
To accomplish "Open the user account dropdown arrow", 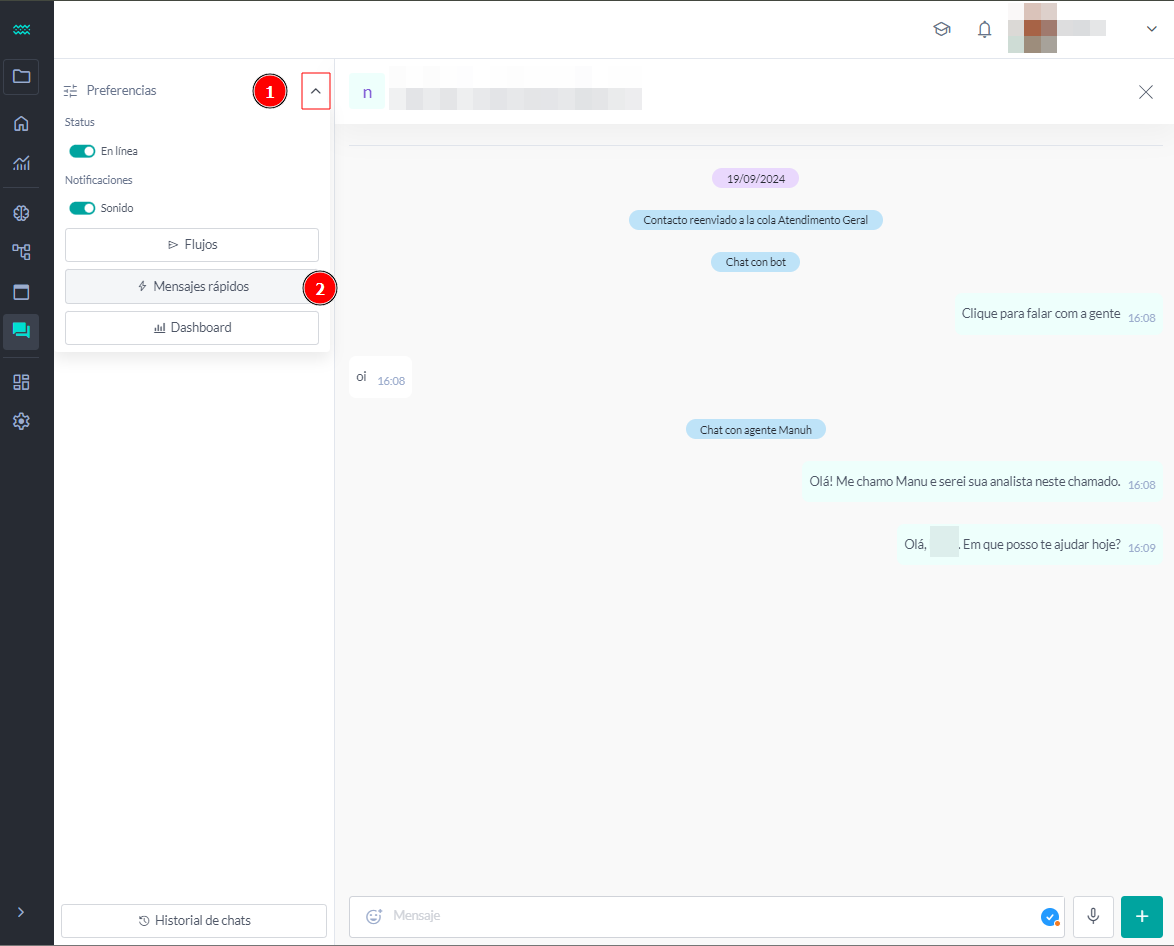I will pyautogui.click(x=1151, y=29).
